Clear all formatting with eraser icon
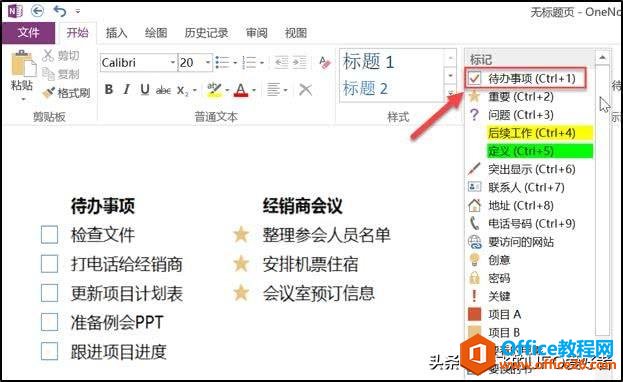The width and height of the screenshot is (623, 382). pos(325,62)
